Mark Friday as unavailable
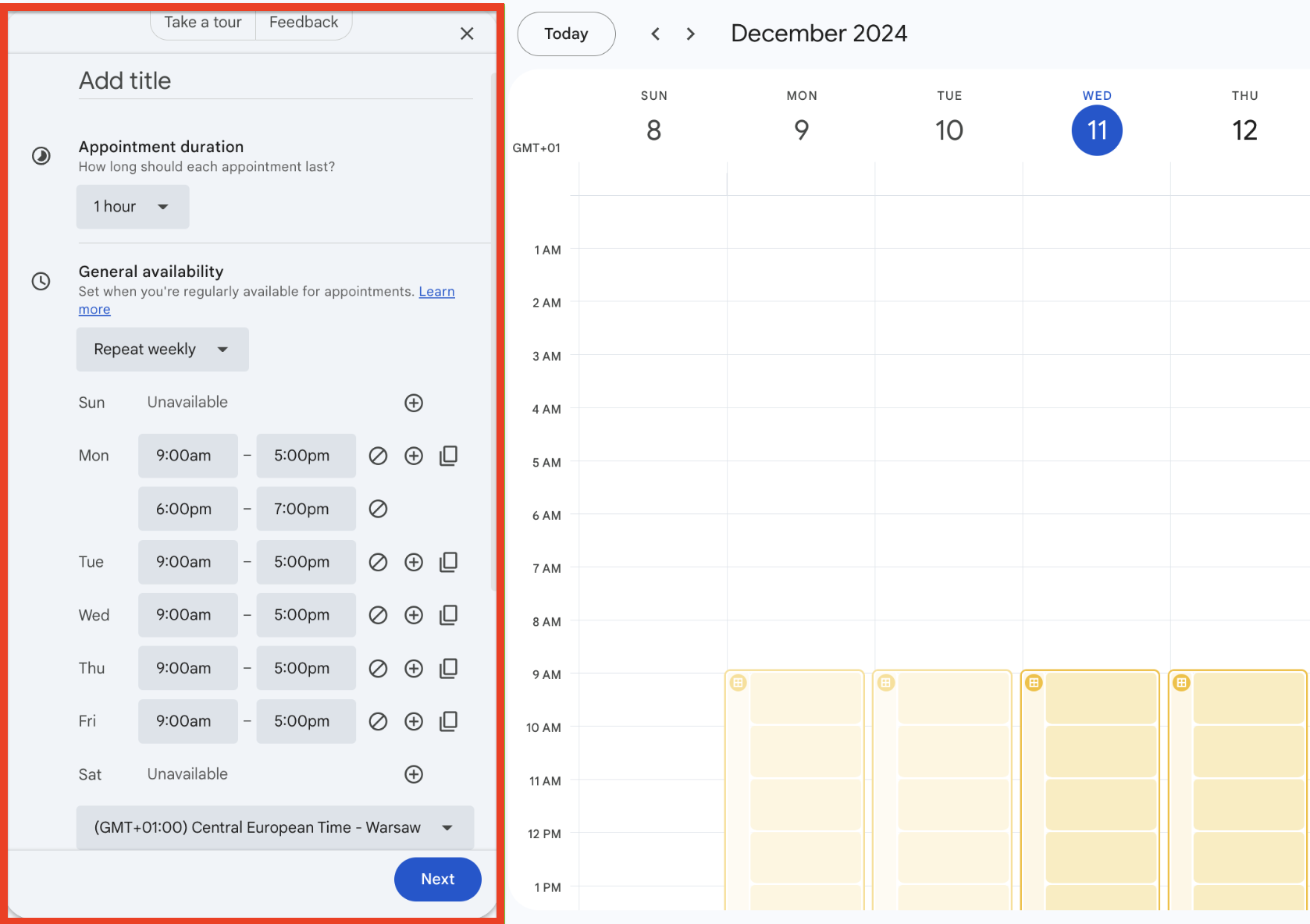The width and height of the screenshot is (1310, 924). point(378,721)
